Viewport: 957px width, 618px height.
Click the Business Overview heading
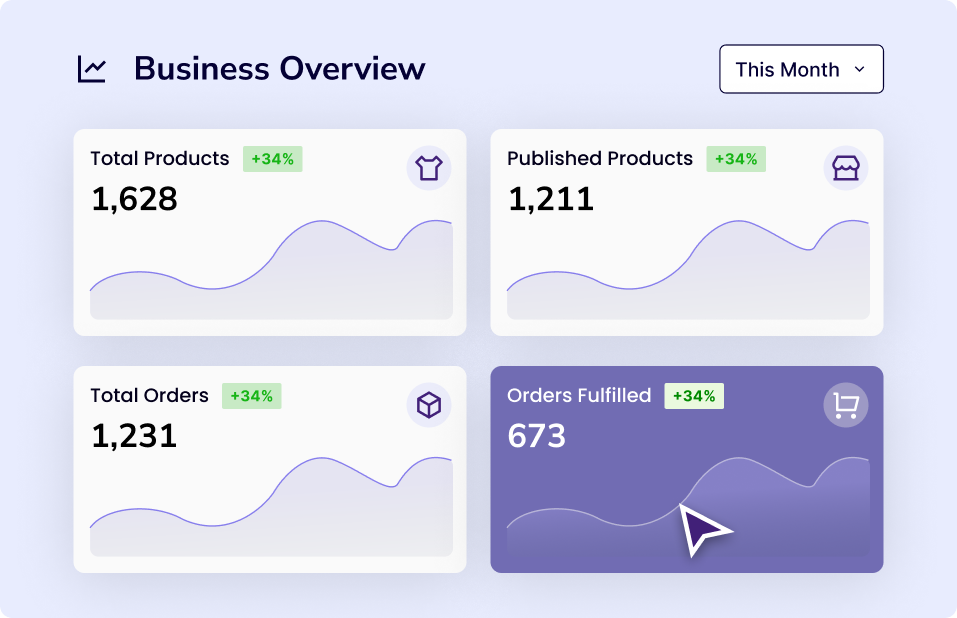279,69
